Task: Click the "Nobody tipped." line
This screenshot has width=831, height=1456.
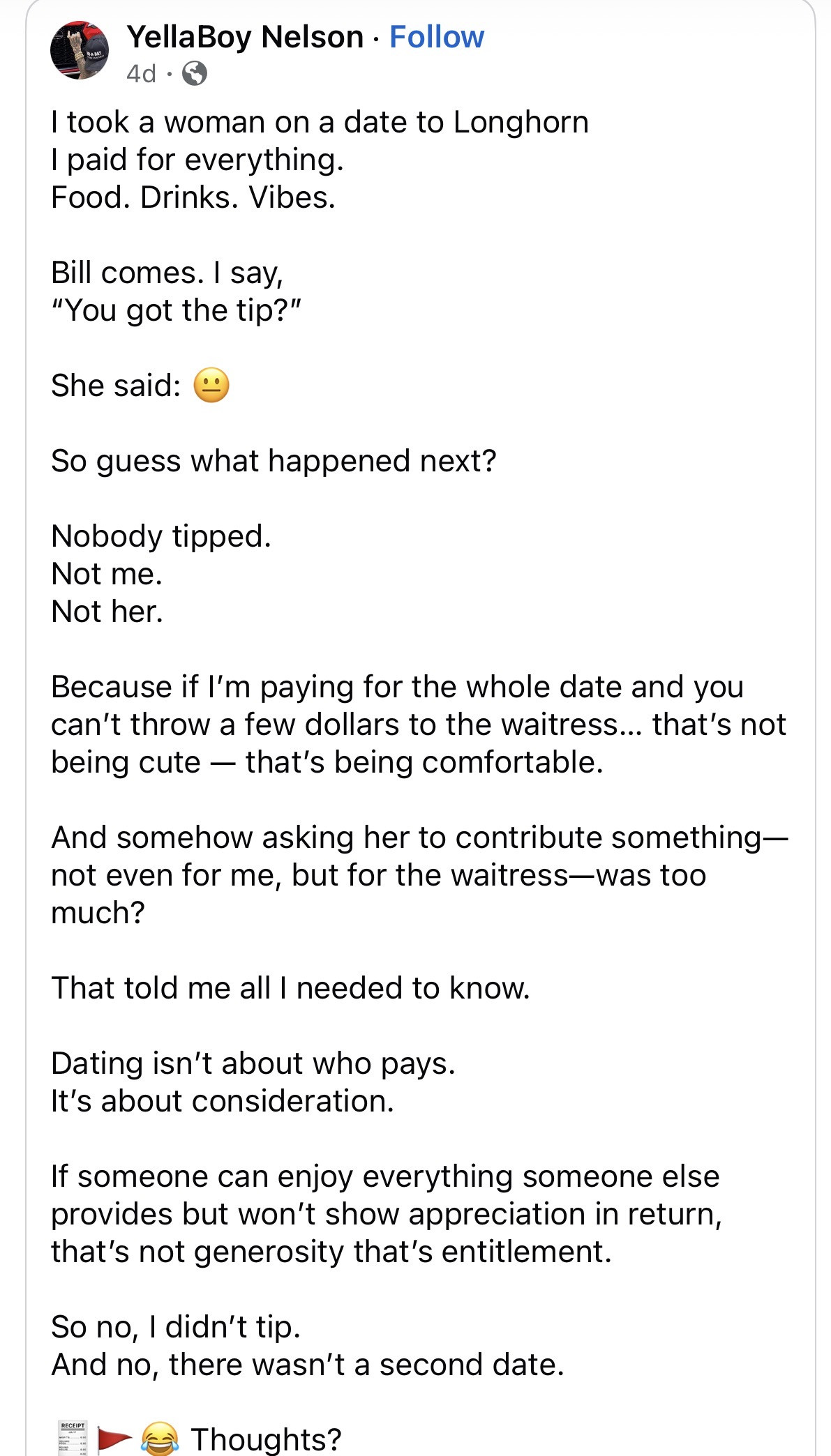Action: 161,536
